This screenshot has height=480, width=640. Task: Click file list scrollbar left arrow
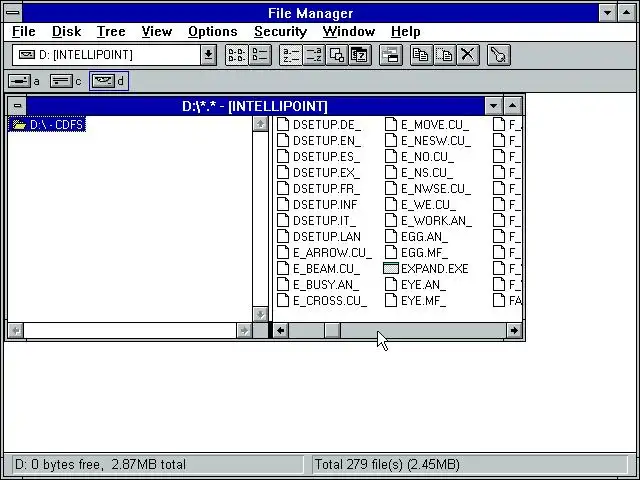coord(280,330)
